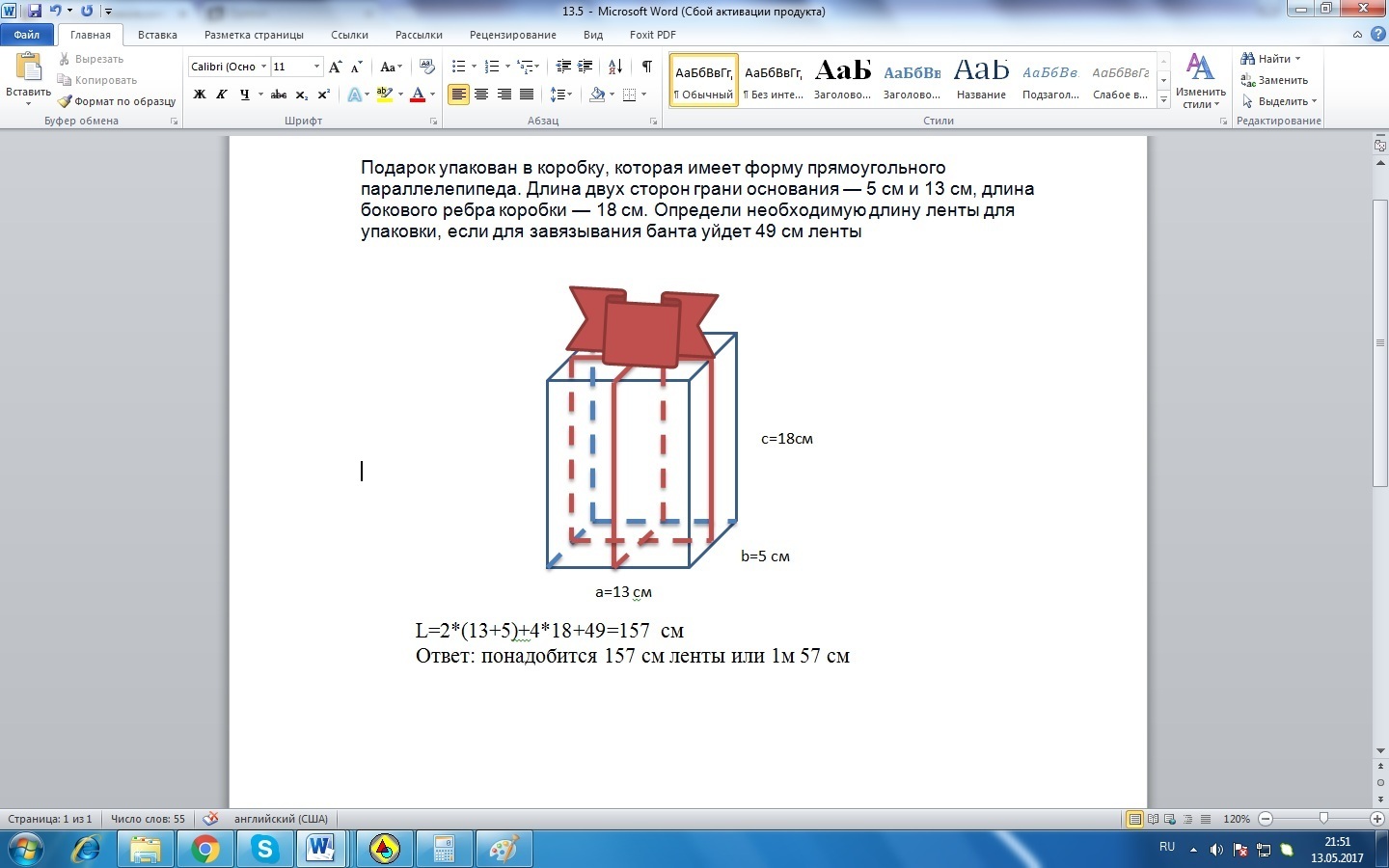Image resolution: width=1389 pixels, height=868 pixels.
Task: Open Skype from the taskbar
Action: coord(264,850)
